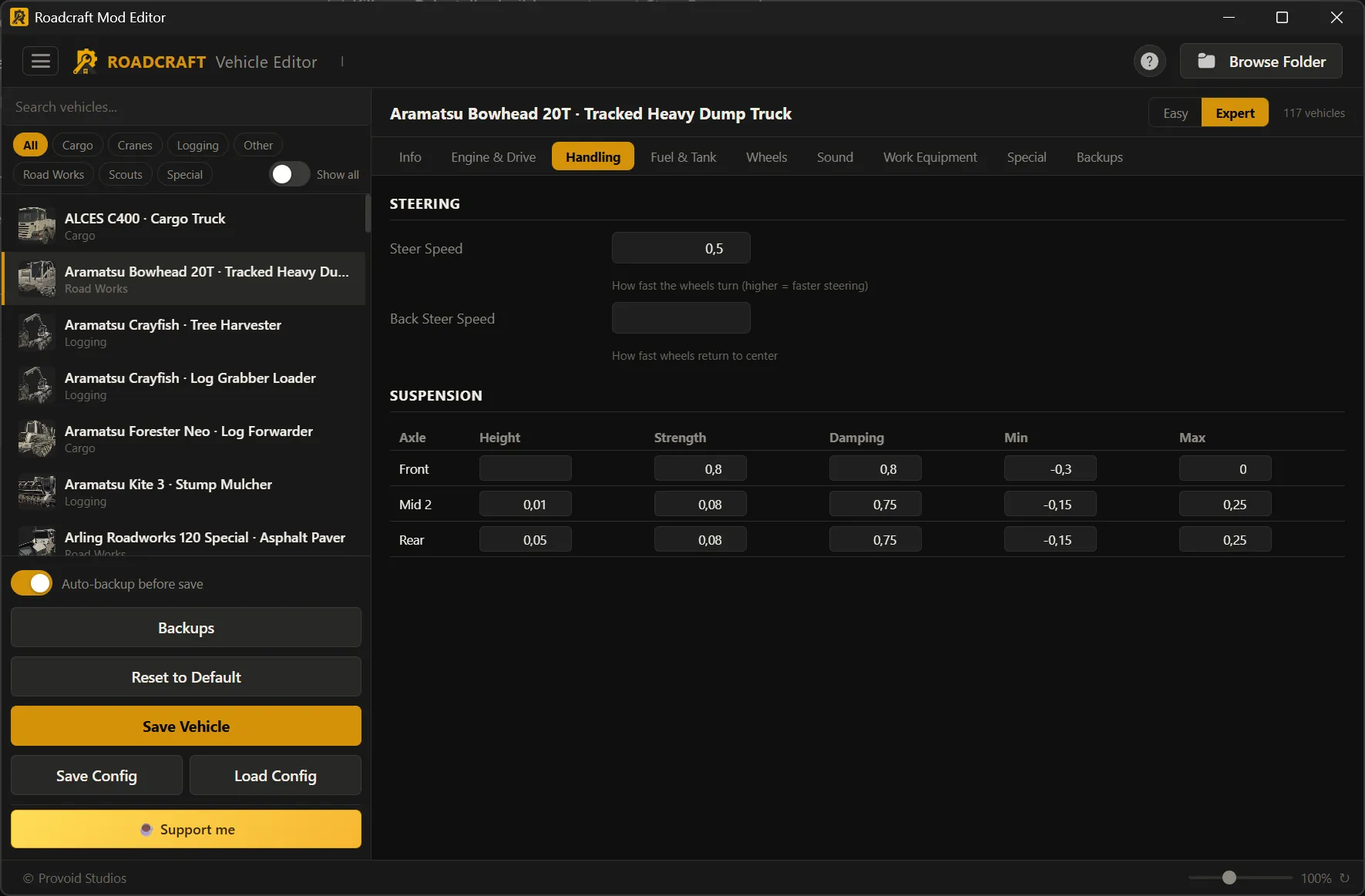The width and height of the screenshot is (1365, 896).
Task: Select the All vehicle filter
Action: point(31,145)
